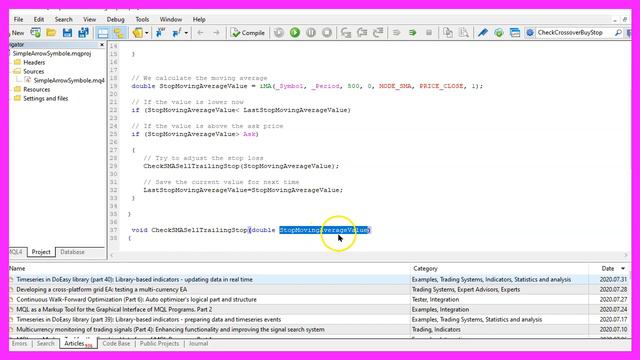Open 'MQL as a Markup Tool' Part 2 article
640x360 pixels.
coord(114,309)
